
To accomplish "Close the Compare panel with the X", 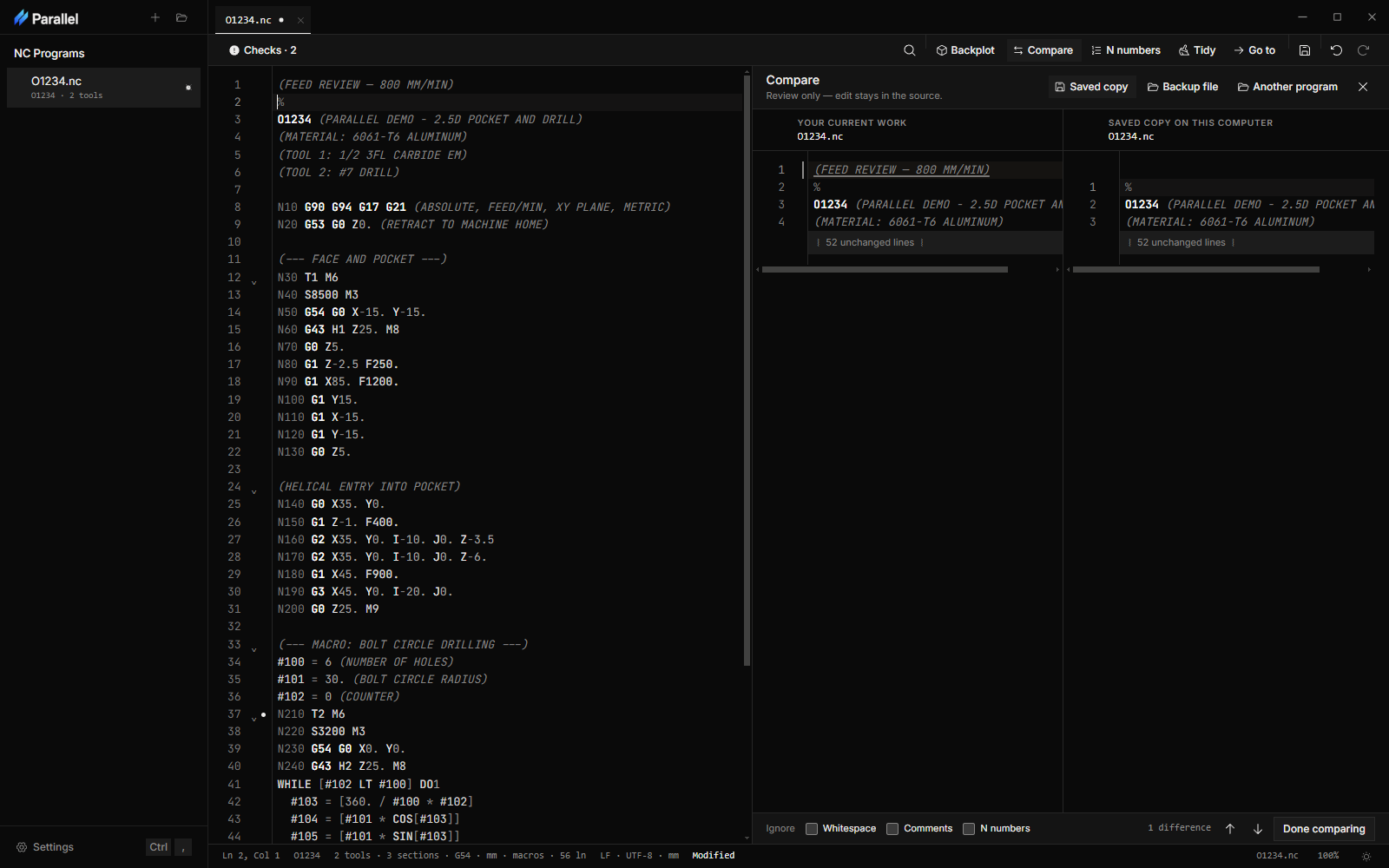I will click(x=1363, y=87).
